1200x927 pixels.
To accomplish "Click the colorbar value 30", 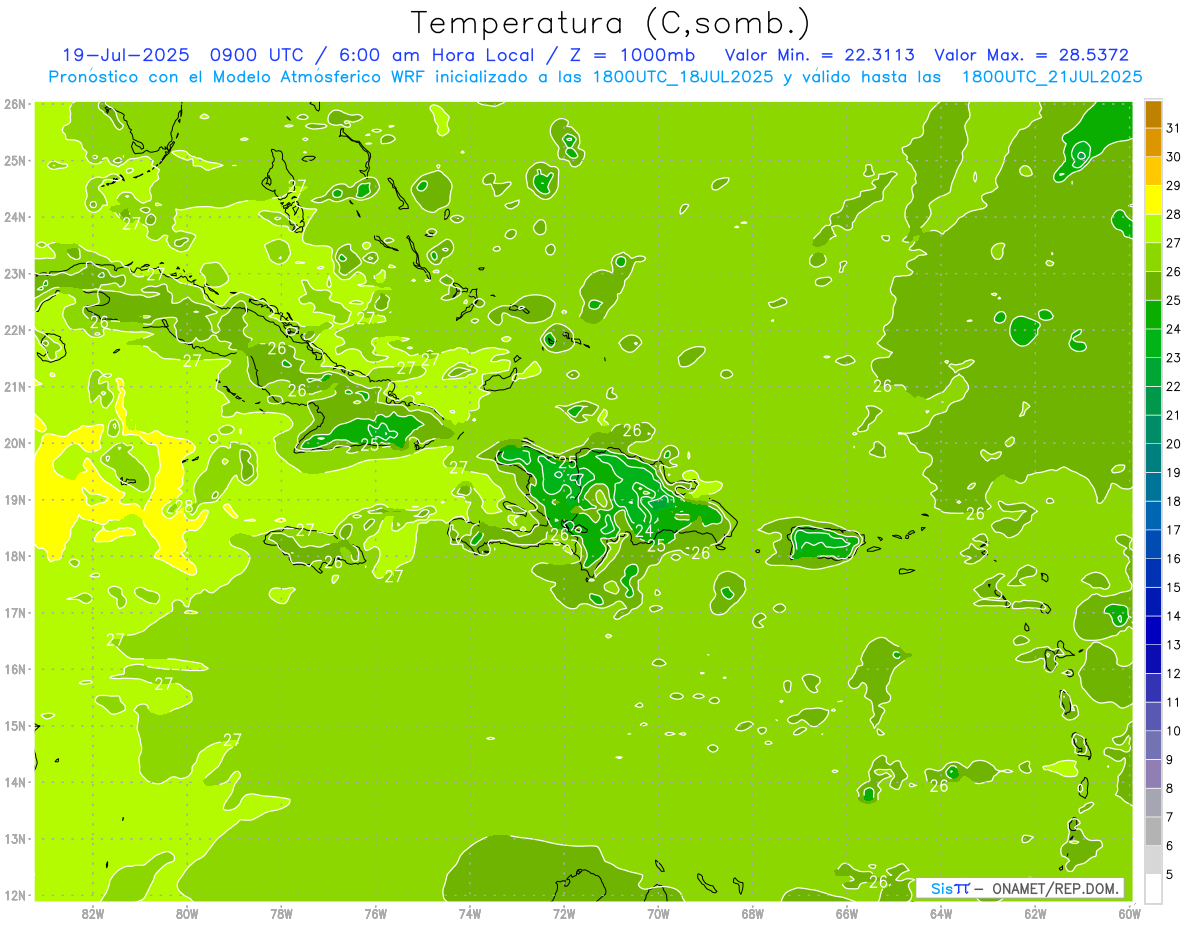I will point(1174,157).
